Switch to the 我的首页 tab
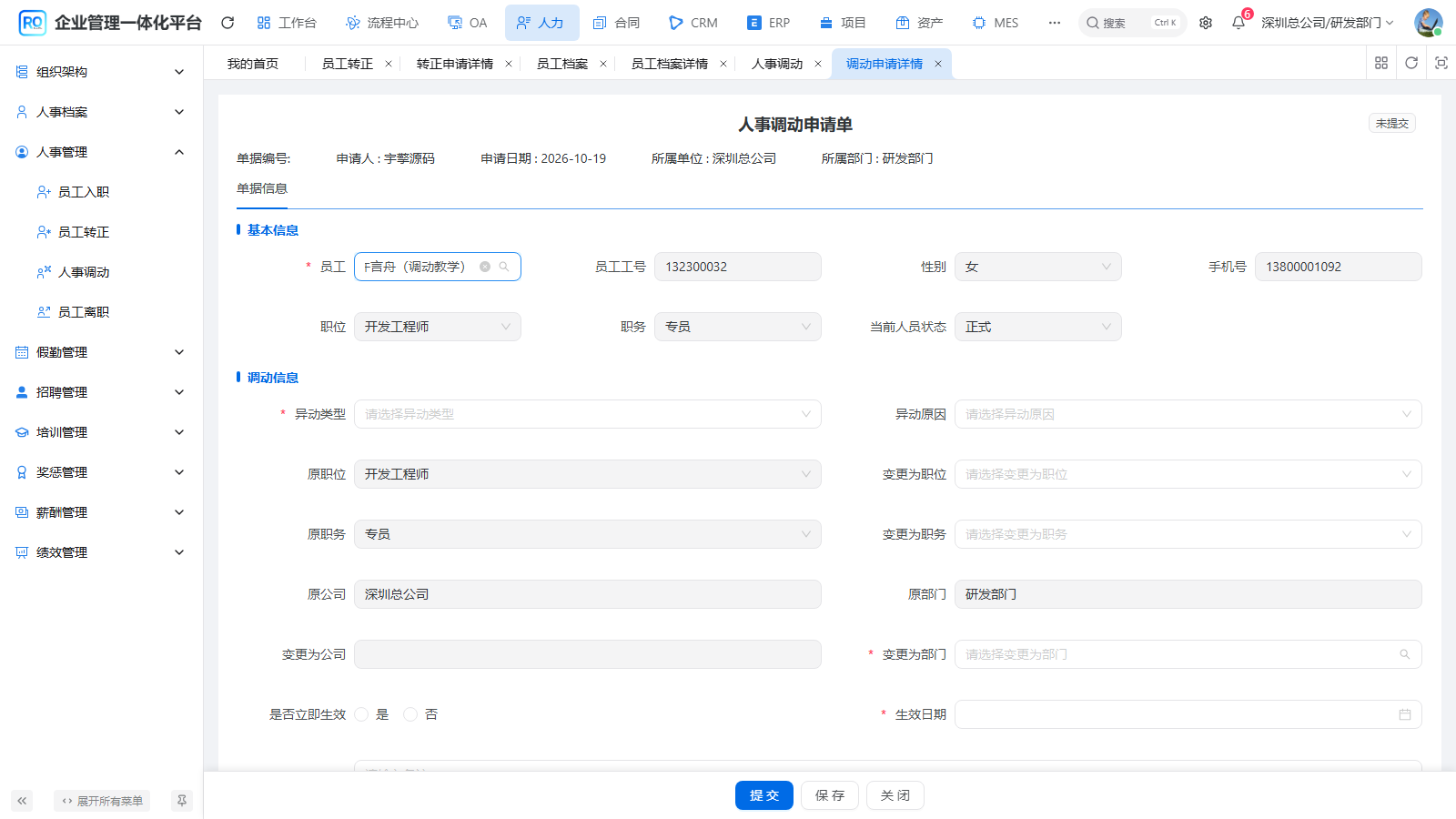The image size is (1456, 819). (x=253, y=64)
